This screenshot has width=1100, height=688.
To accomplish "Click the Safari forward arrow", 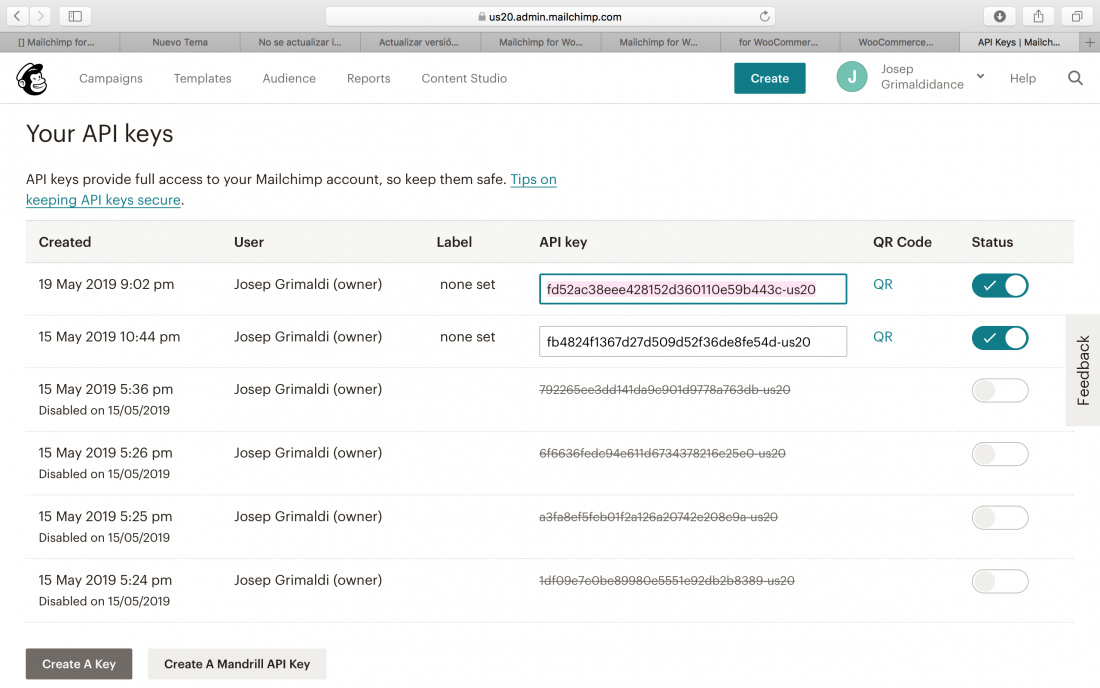I will [x=41, y=16].
